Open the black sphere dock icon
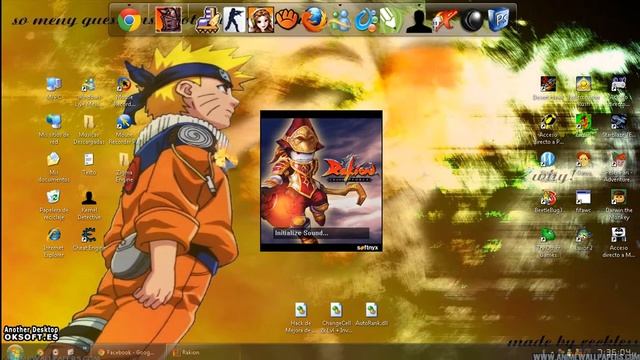 pos(472,20)
